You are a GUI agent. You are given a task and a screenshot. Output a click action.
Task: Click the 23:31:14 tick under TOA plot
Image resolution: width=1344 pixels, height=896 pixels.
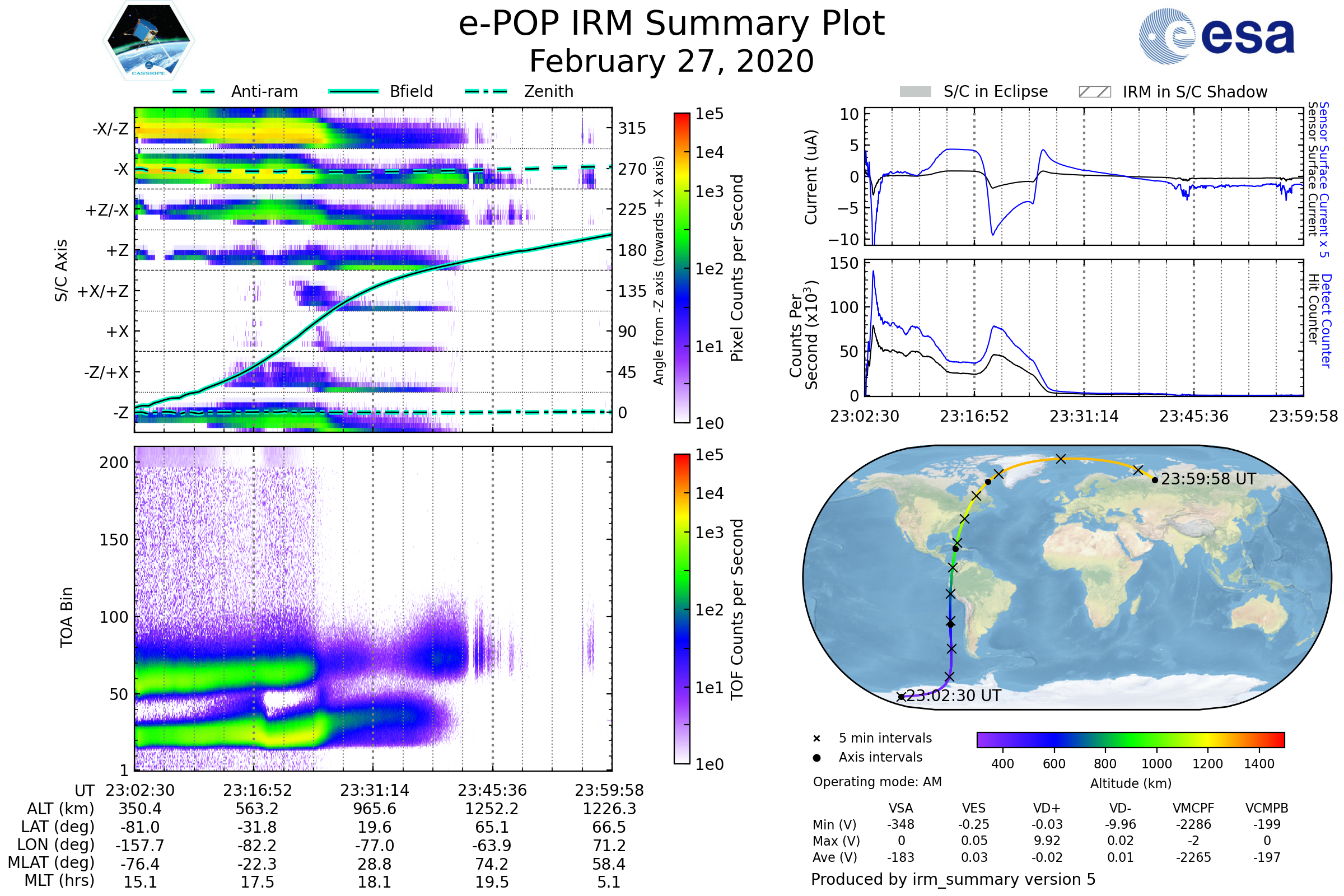(x=374, y=790)
